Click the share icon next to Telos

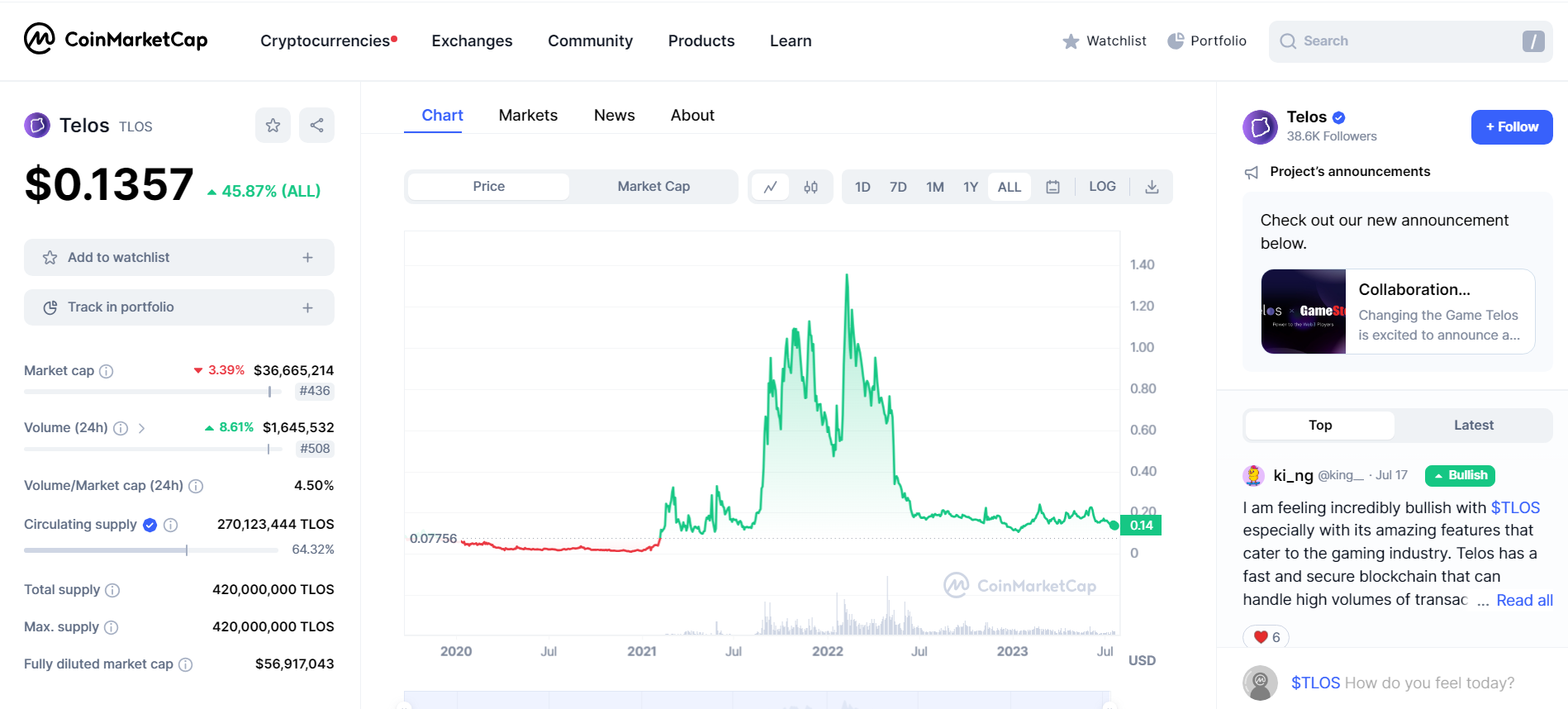pyautogui.click(x=316, y=126)
